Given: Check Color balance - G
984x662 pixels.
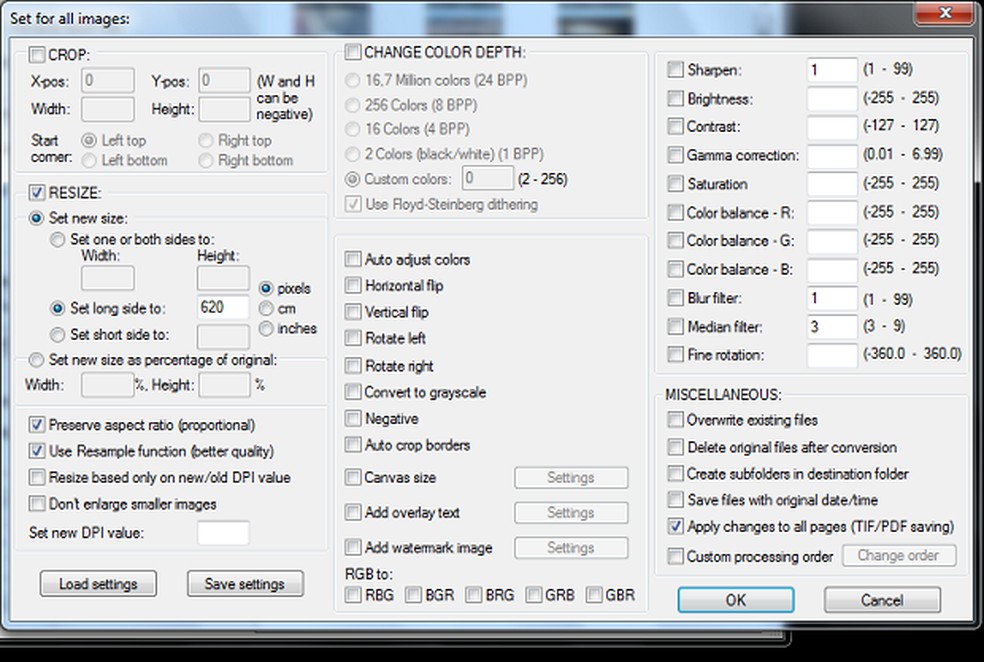Looking at the screenshot, I should point(676,240).
